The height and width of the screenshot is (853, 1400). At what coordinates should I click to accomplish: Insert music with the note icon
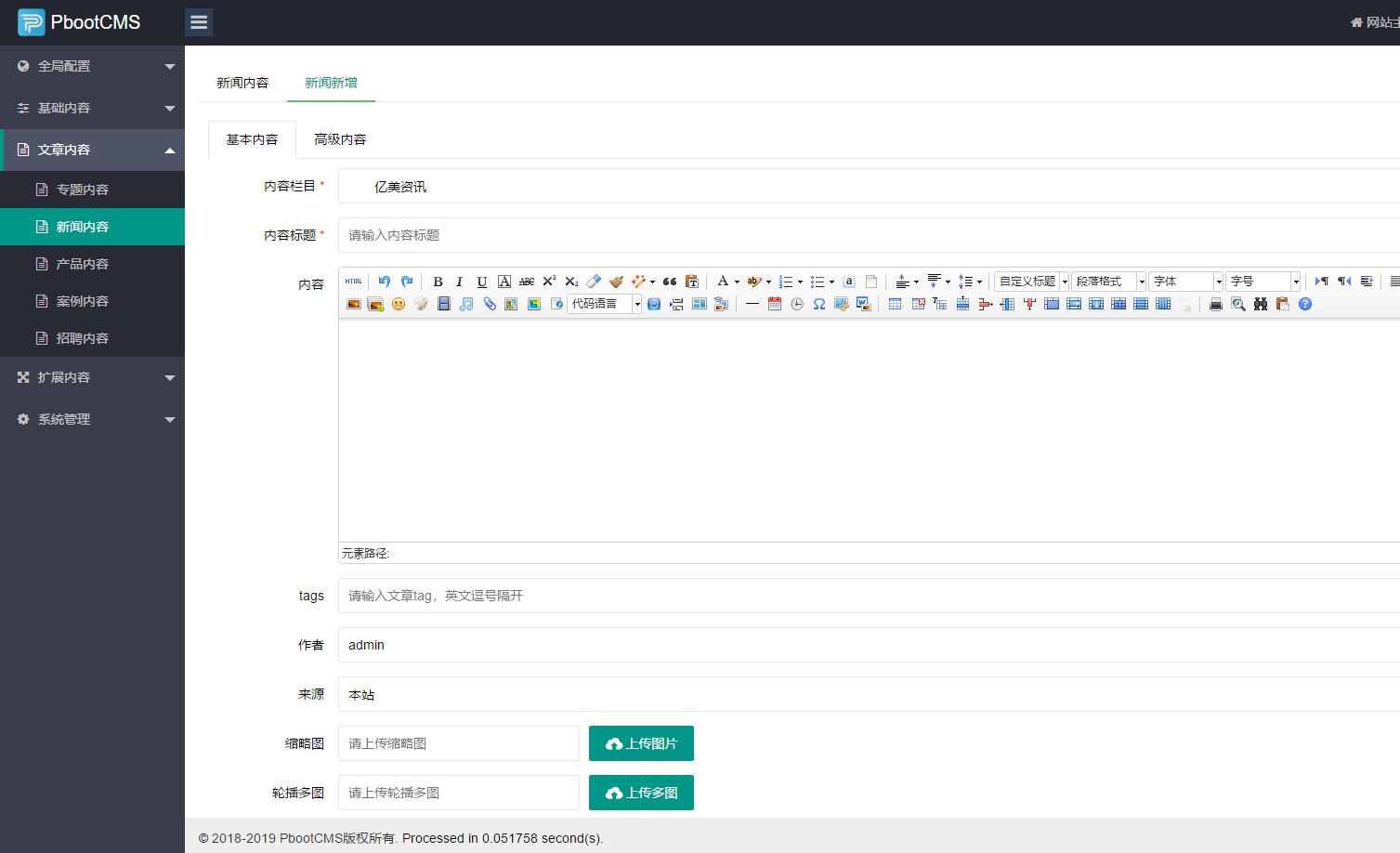[x=466, y=304]
